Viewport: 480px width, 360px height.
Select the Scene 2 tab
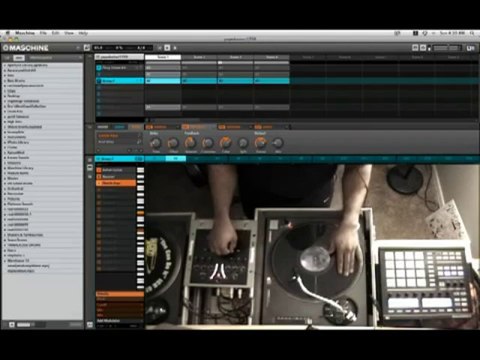pos(199,57)
